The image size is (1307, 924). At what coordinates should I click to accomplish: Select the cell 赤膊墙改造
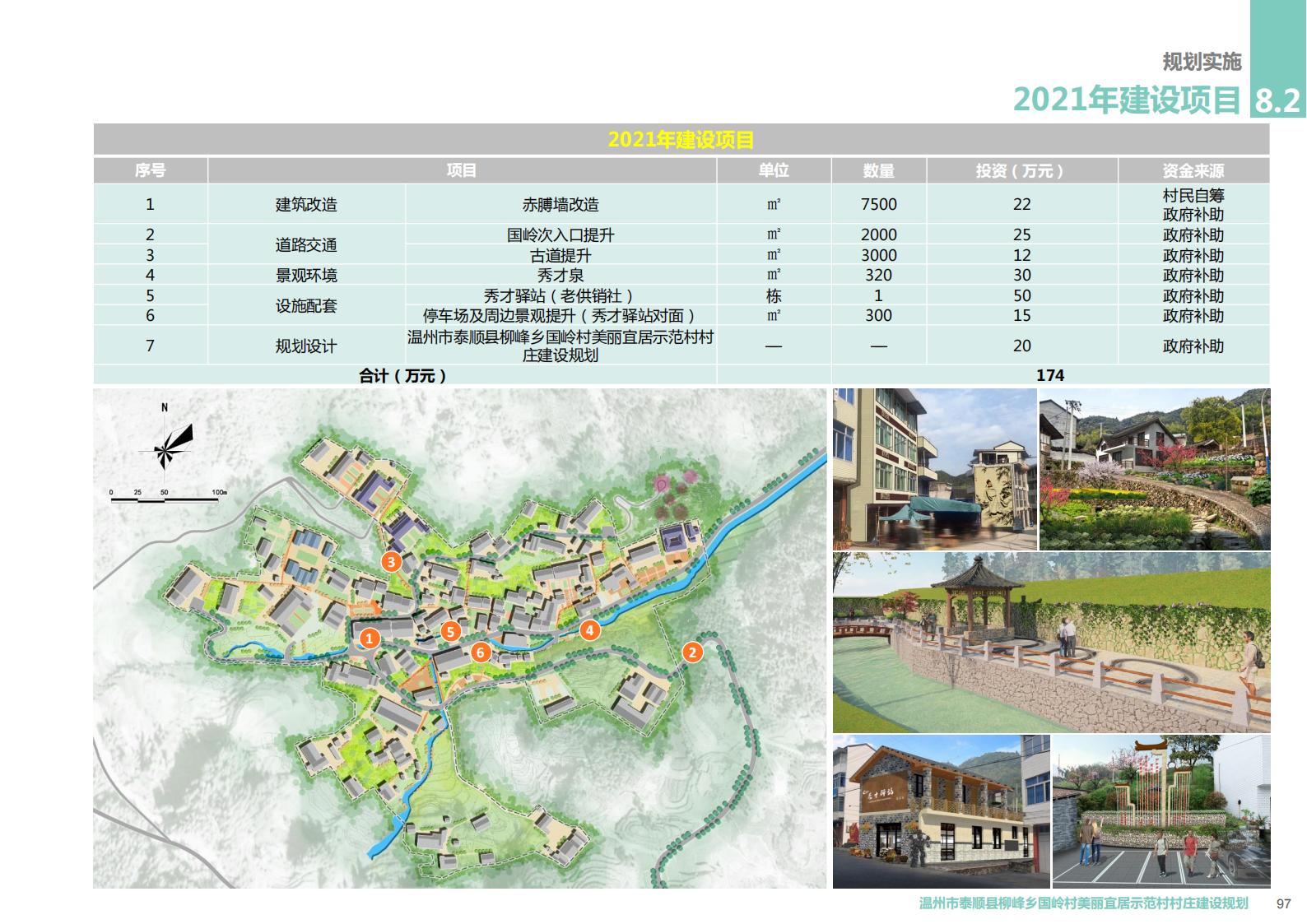point(560,204)
